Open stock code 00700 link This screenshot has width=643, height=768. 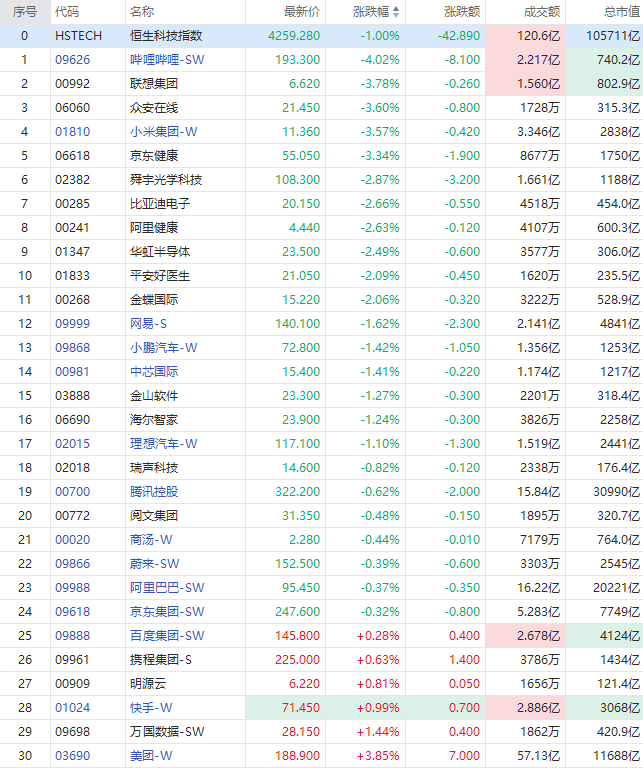(72, 492)
